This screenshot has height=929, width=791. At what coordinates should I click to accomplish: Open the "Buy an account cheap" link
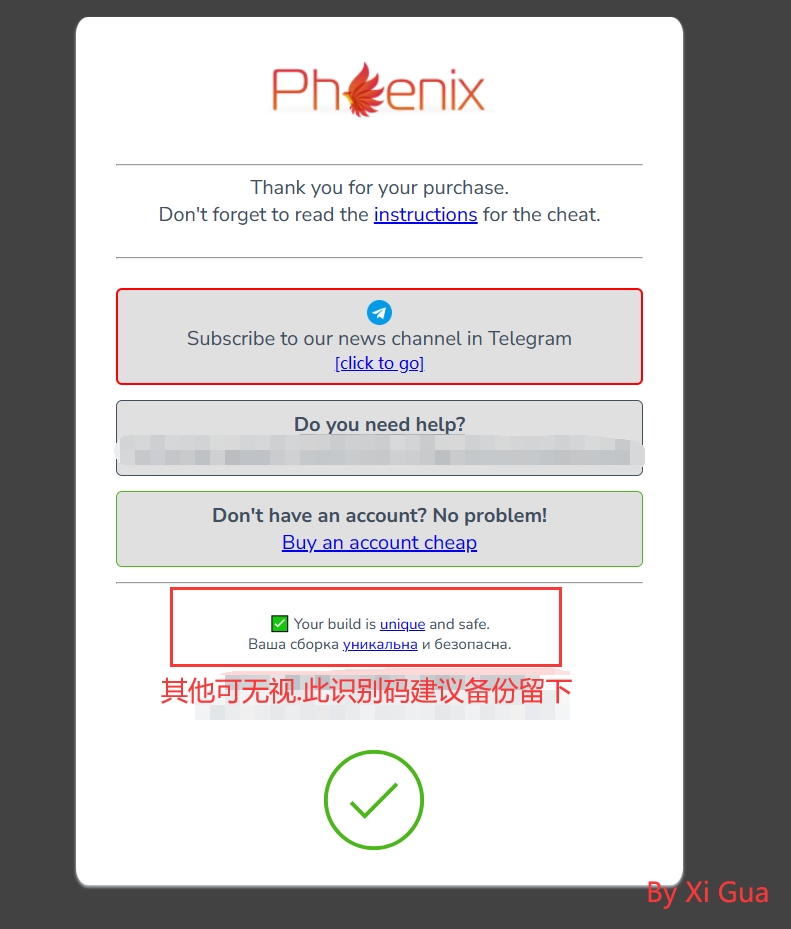[x=379, y=543]
